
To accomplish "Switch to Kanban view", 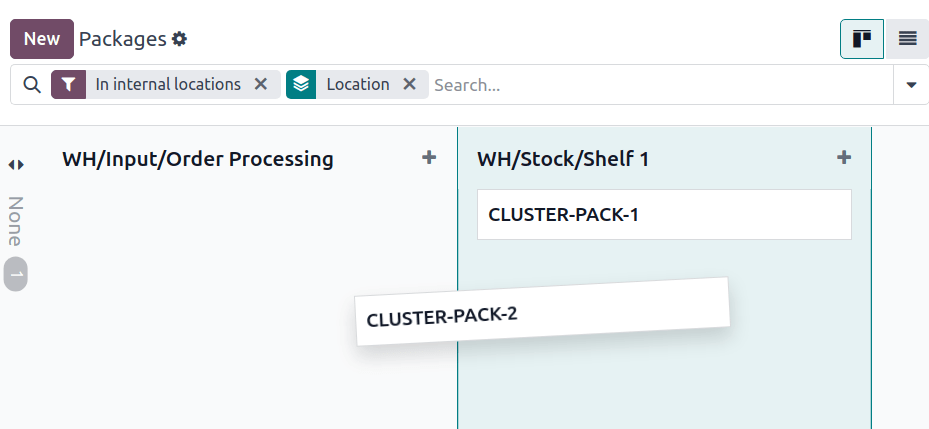I will click(861, 39).
